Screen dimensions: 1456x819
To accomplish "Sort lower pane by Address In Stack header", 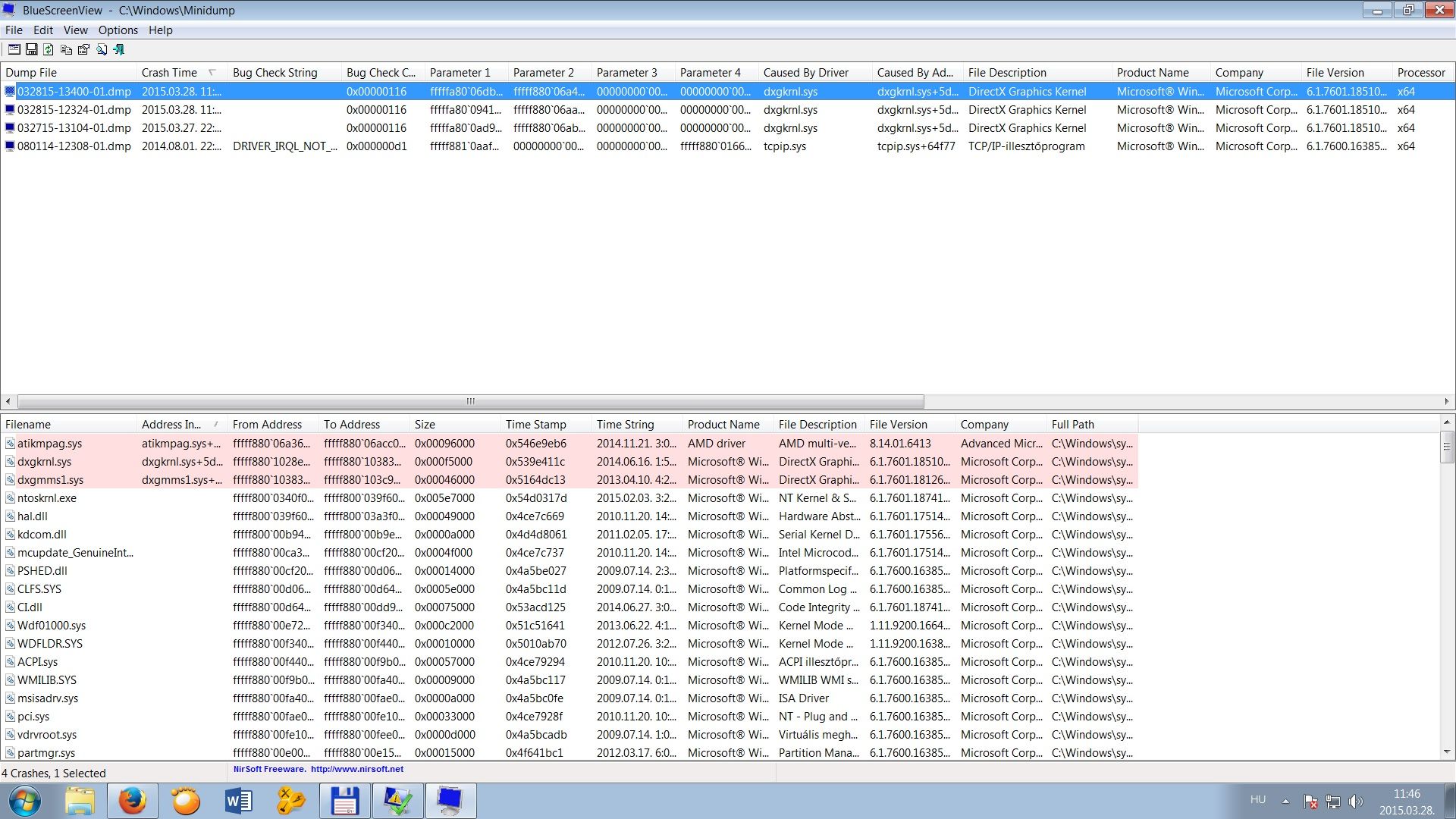I will tap(182, 425).
